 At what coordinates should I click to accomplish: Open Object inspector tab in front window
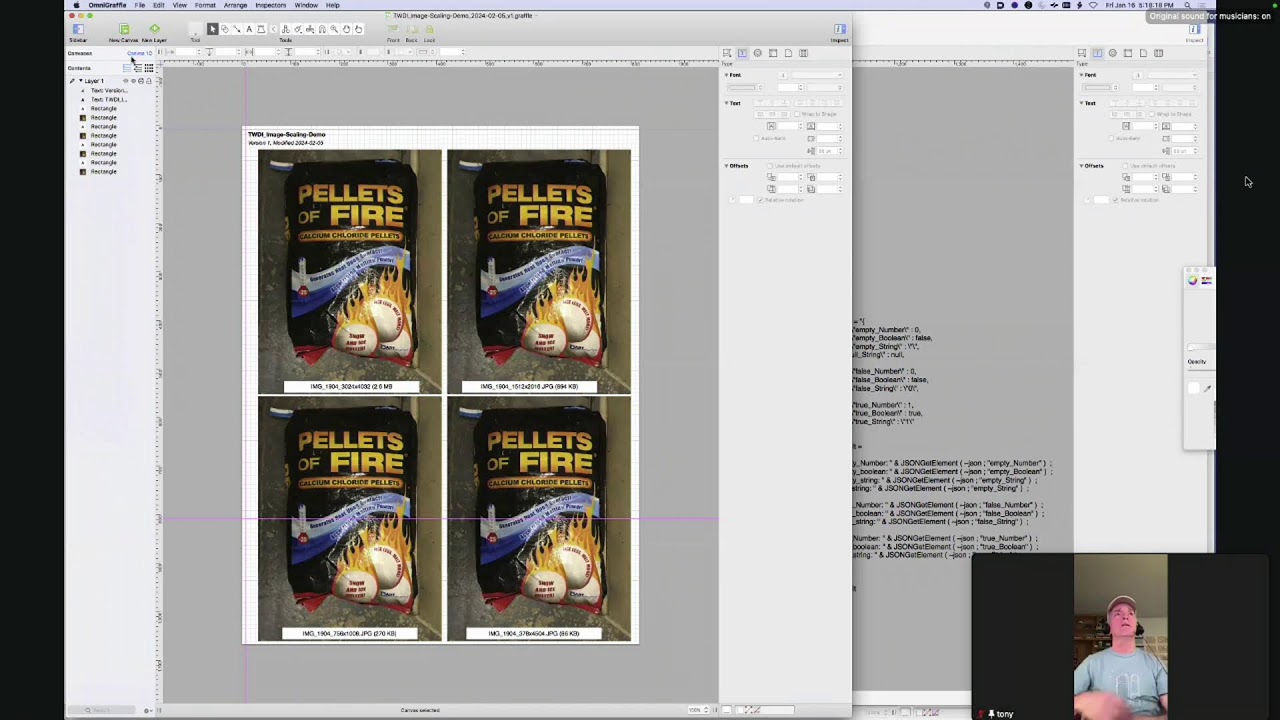coord(727,53)
